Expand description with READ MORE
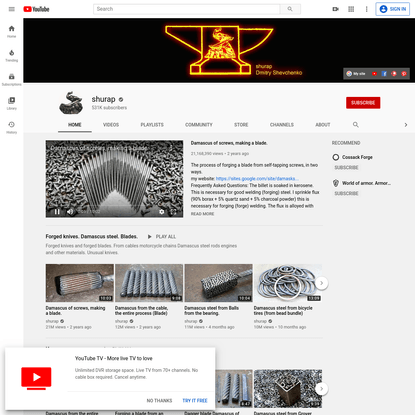The width and height of the screenshot is (415, 415). click(x=202, y=214)
